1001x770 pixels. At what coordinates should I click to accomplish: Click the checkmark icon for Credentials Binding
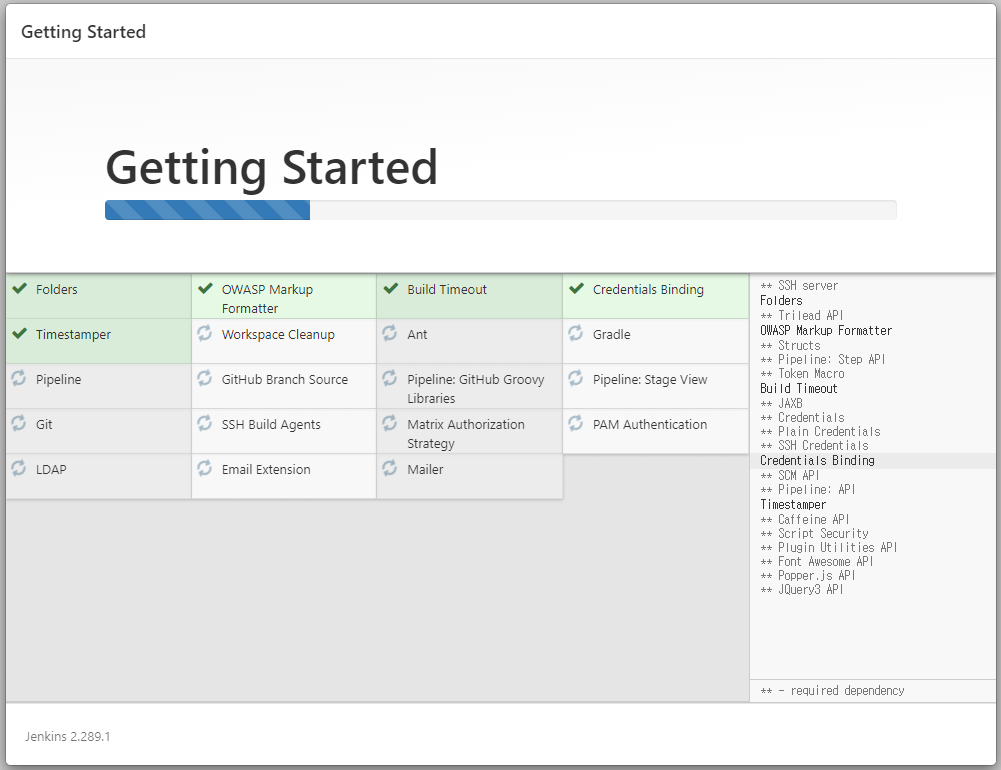[x=576, y=289]
